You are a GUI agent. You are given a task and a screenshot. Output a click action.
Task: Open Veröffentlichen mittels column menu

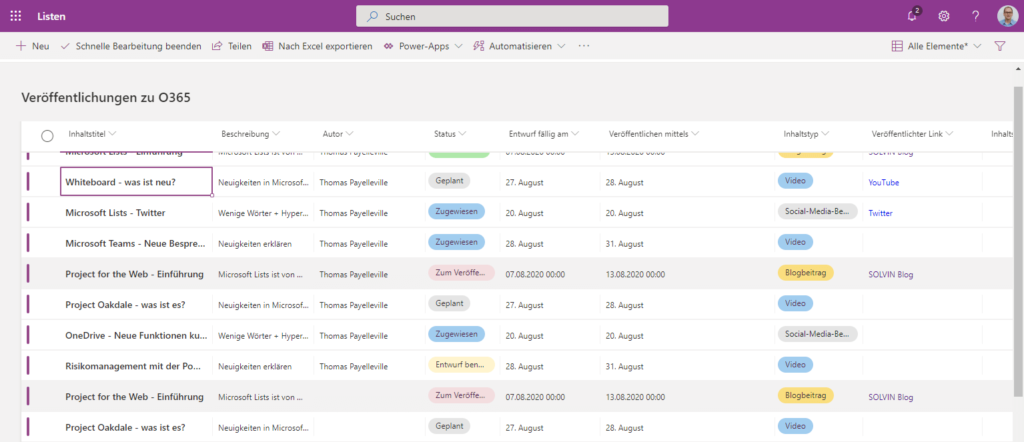click(653, 134)
